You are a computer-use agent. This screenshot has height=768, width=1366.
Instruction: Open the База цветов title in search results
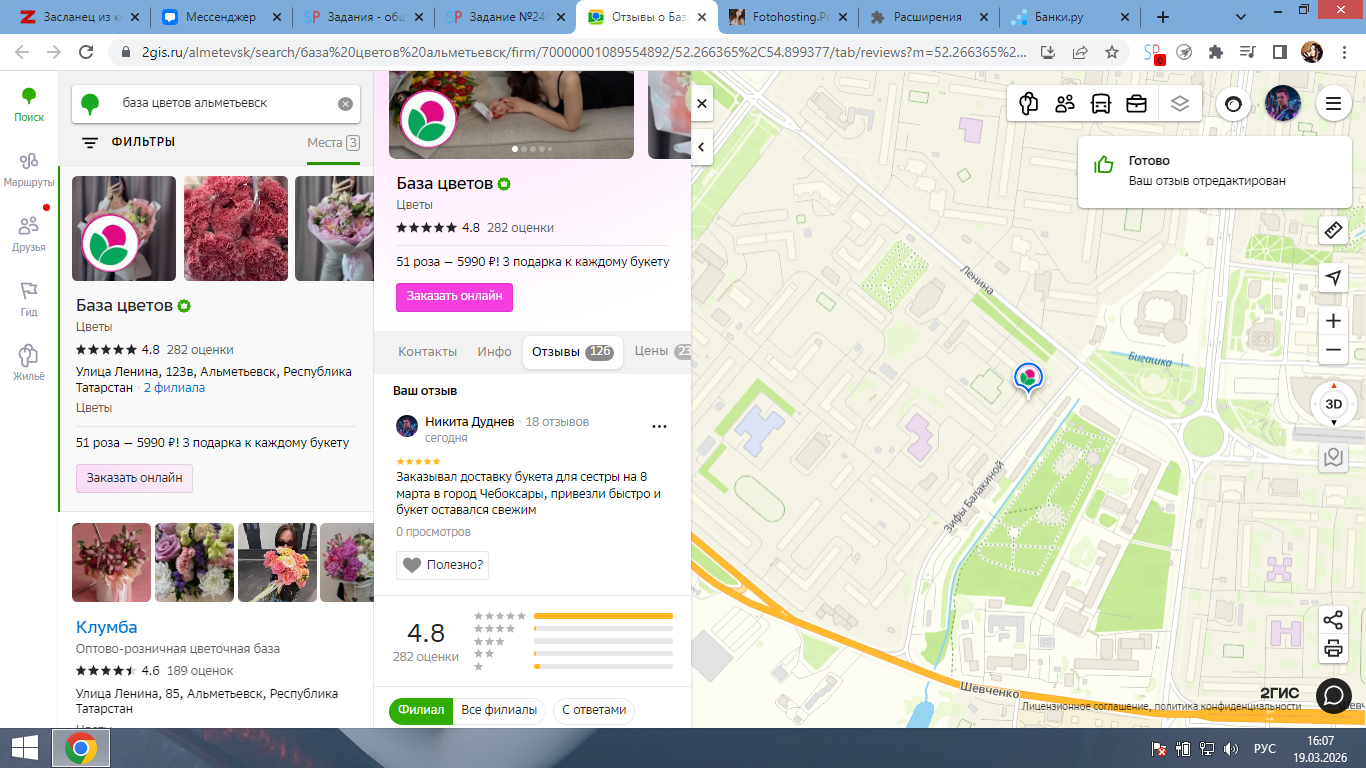tap(125, 305)
